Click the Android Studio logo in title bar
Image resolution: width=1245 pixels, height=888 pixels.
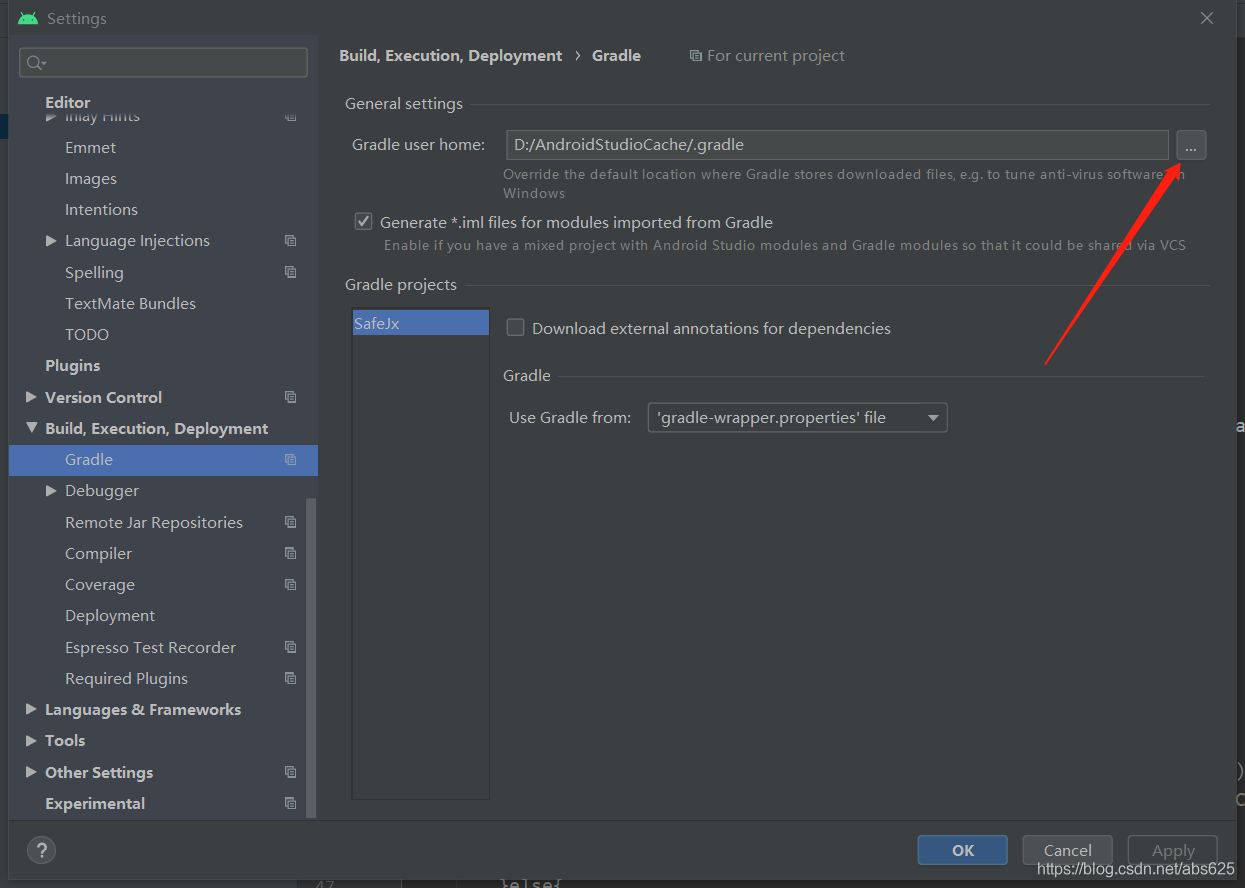[x=27, y=17]
